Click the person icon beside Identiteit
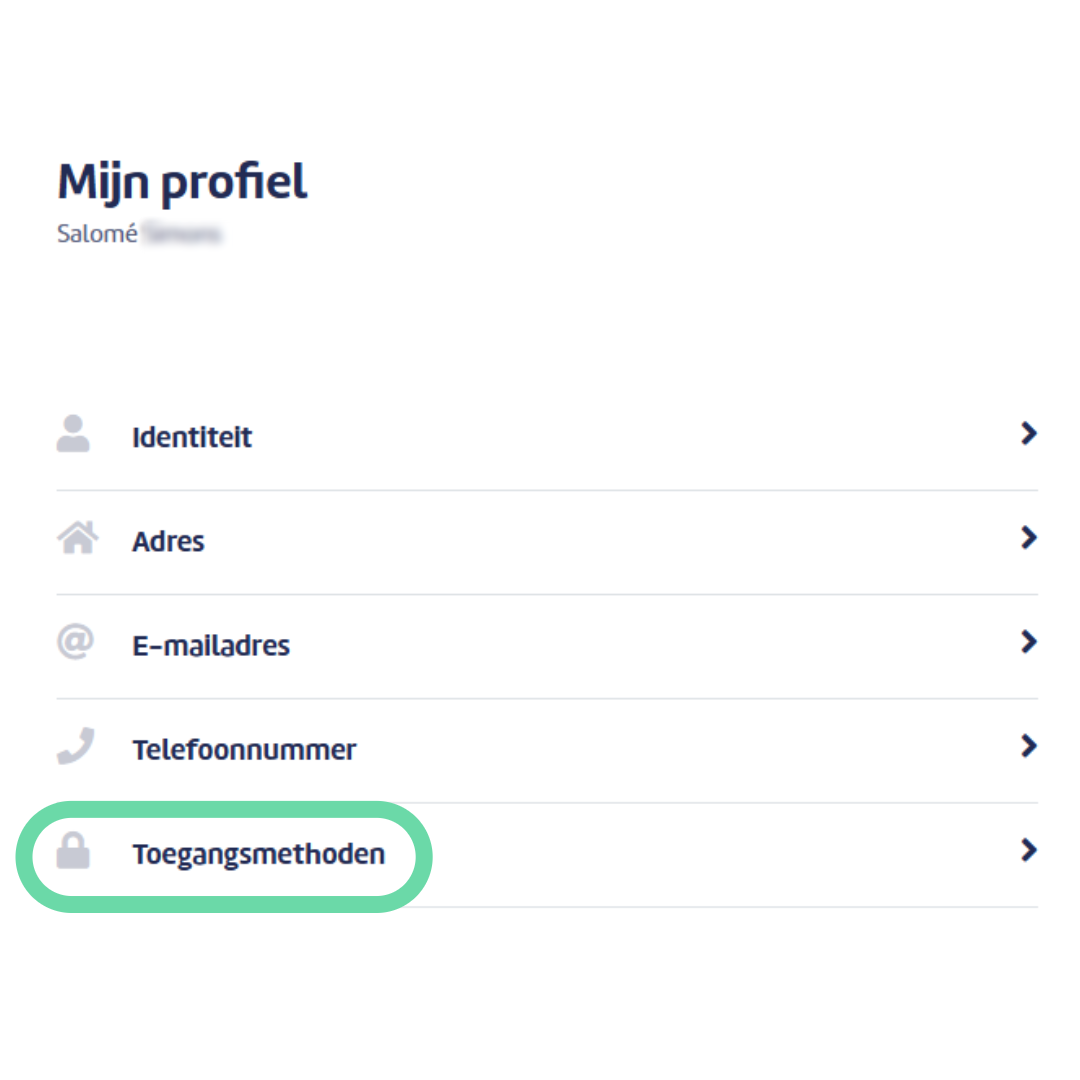The height and width of the screenshot is (1080, 1080). 73,434
